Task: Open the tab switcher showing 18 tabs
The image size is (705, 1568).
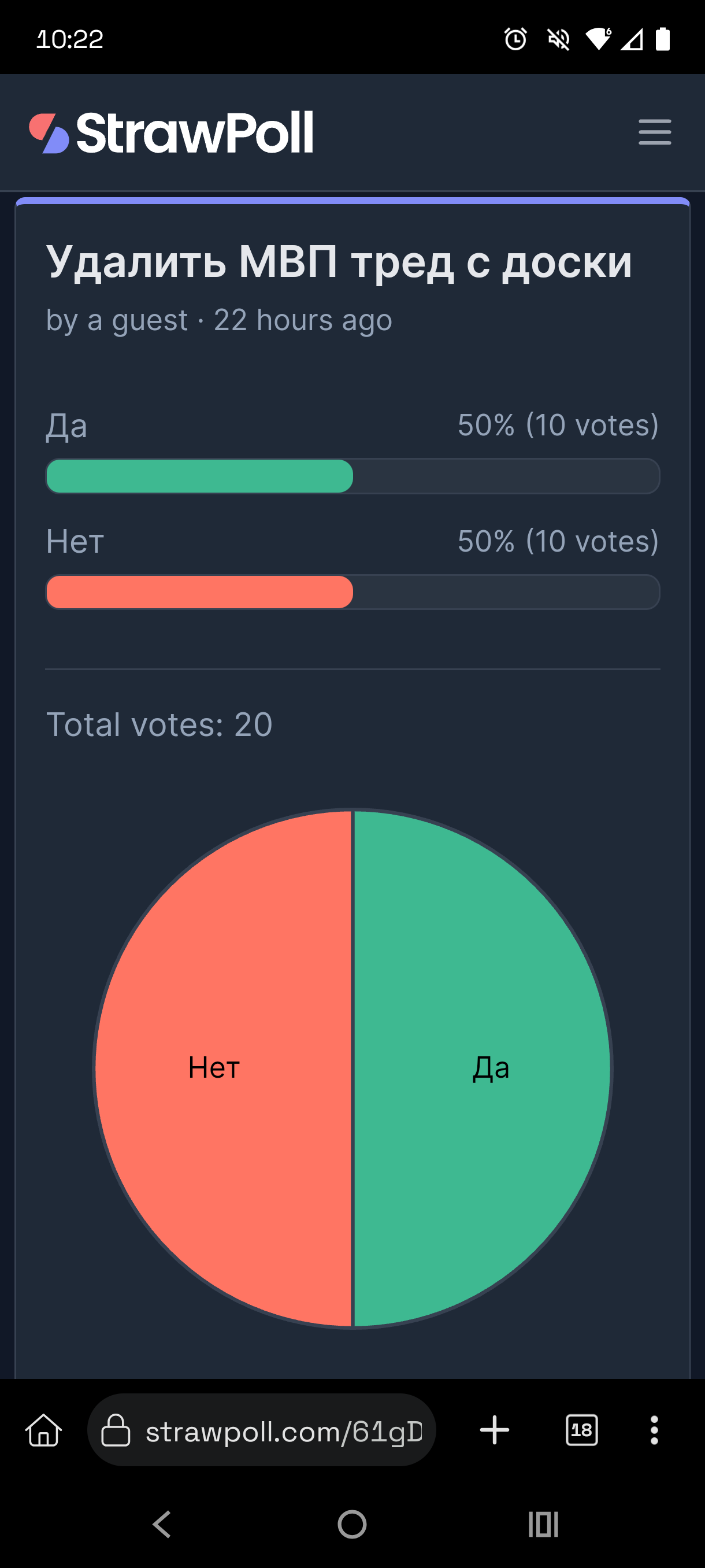Action: coord(581,1430)
